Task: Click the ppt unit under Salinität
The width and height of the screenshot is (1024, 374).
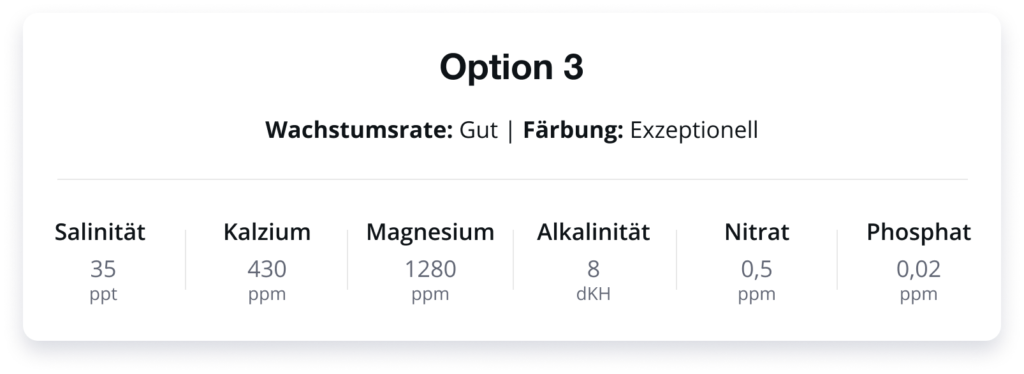Action: (103, 294)
